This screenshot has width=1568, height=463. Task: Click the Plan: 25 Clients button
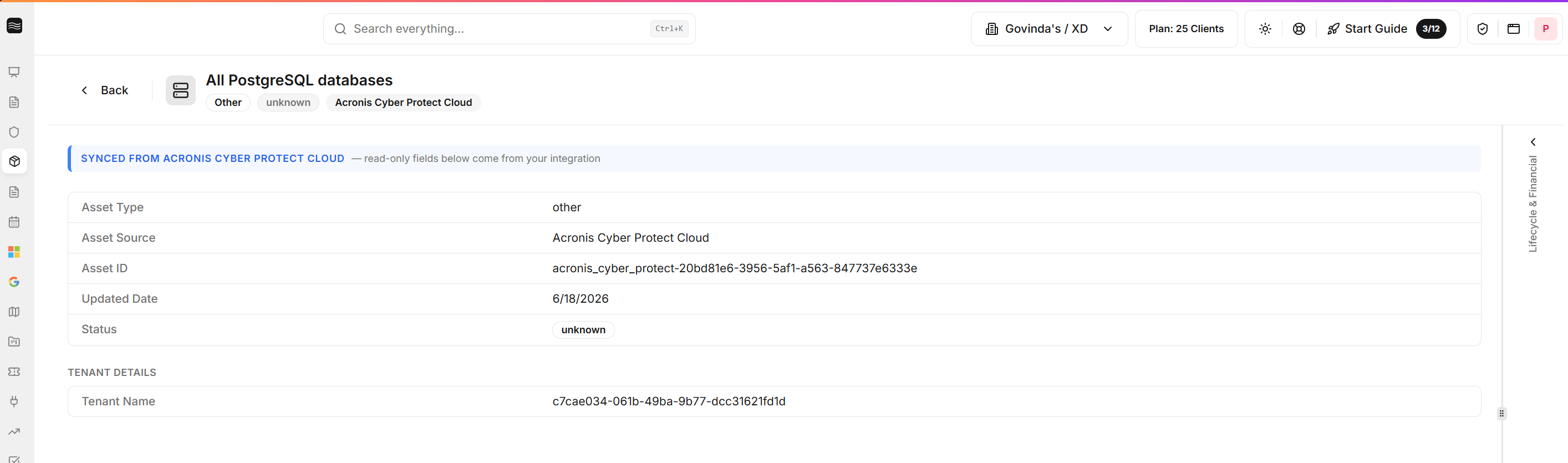[x=1186, y=29]
